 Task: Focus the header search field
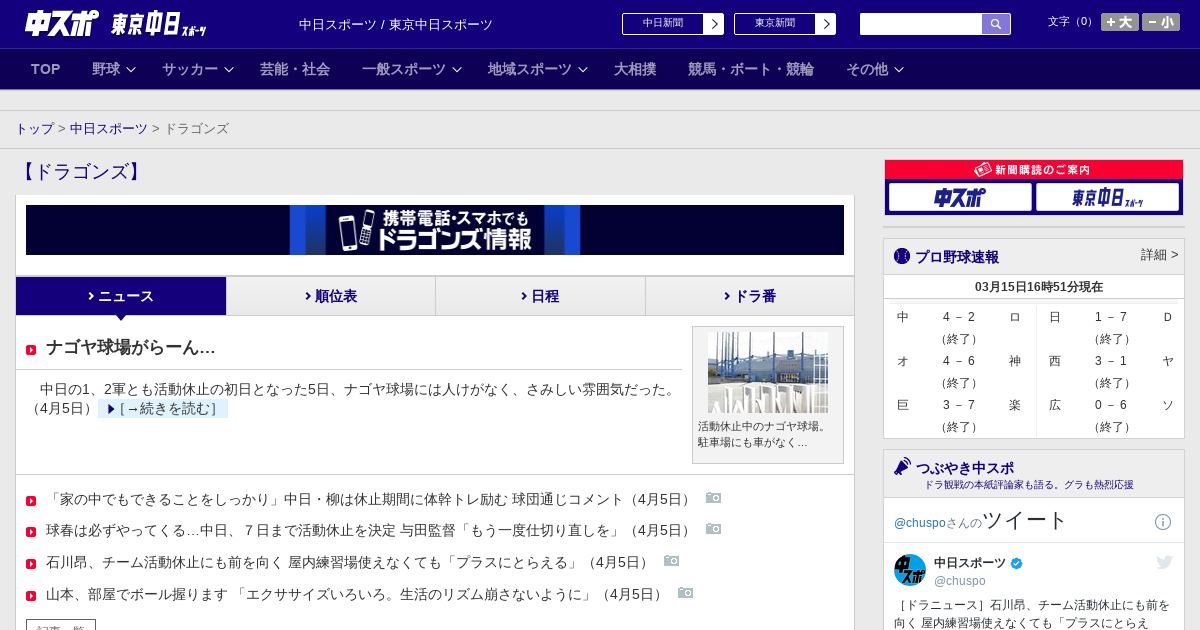(921, 24)
